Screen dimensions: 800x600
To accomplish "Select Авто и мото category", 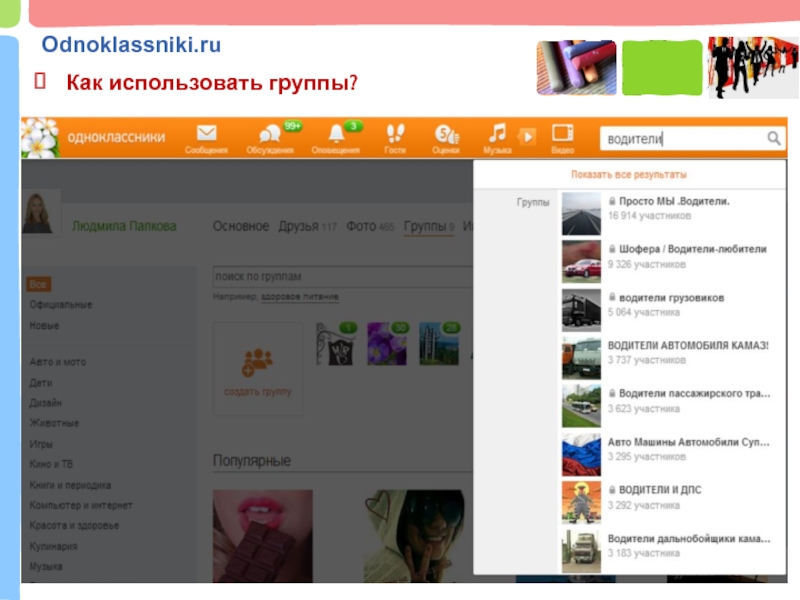I will 58,362.
